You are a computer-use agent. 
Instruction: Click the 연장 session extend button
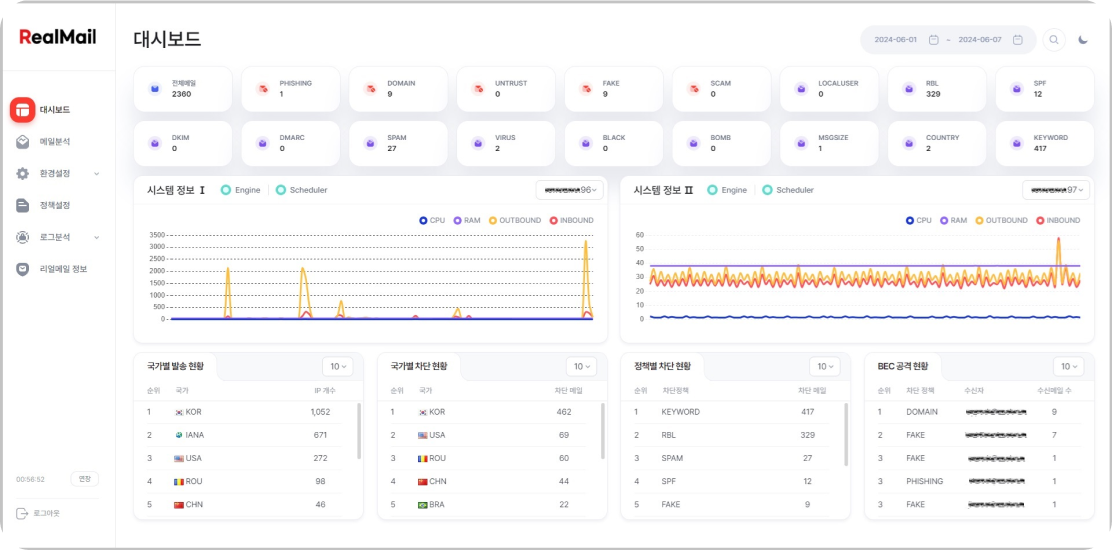point(85,479)
